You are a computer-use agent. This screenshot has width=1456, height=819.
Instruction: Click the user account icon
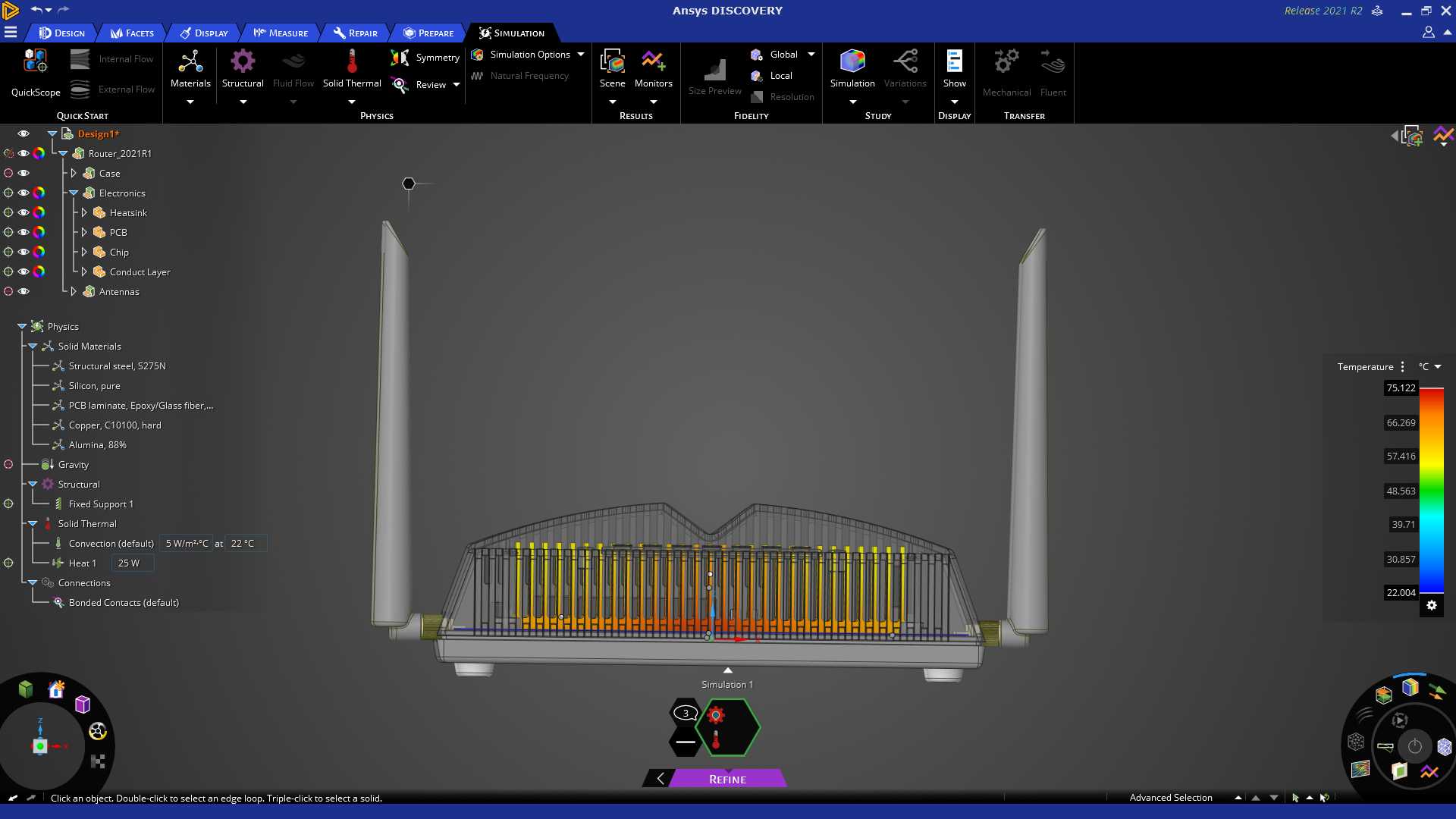click(x=1428, y=33)
